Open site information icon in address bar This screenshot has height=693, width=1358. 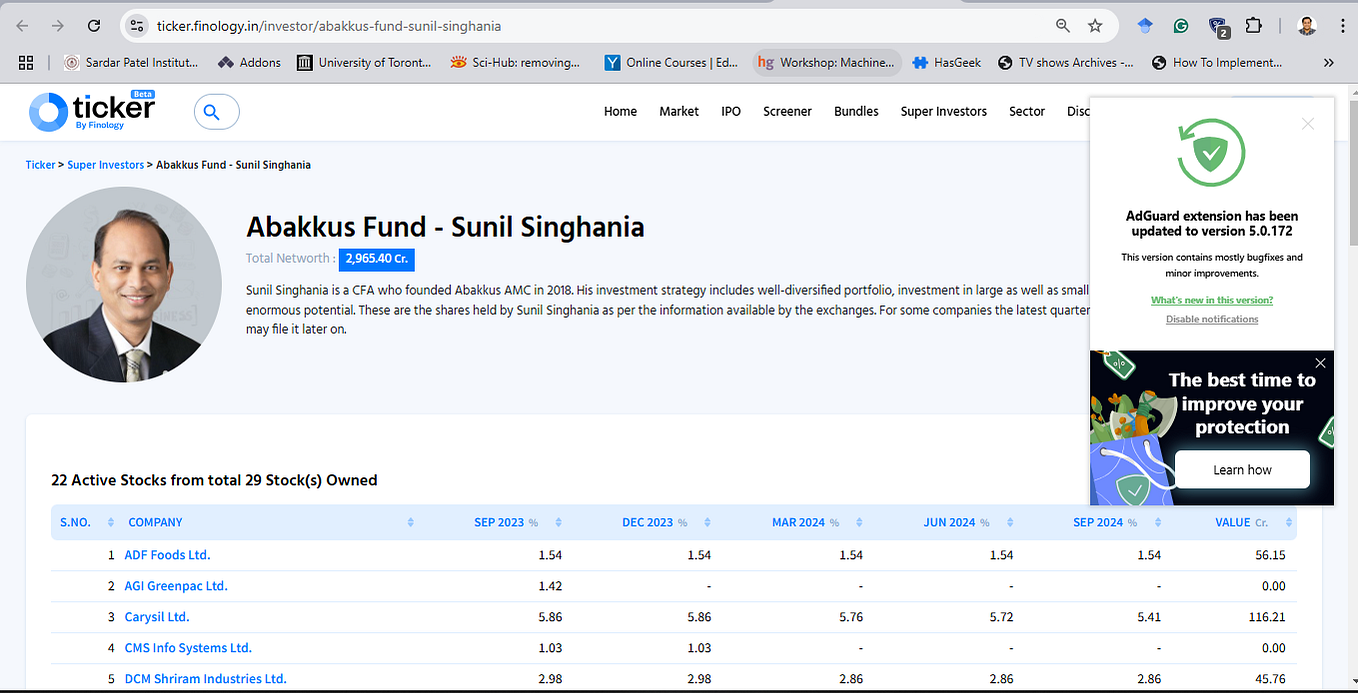(138, 26)
